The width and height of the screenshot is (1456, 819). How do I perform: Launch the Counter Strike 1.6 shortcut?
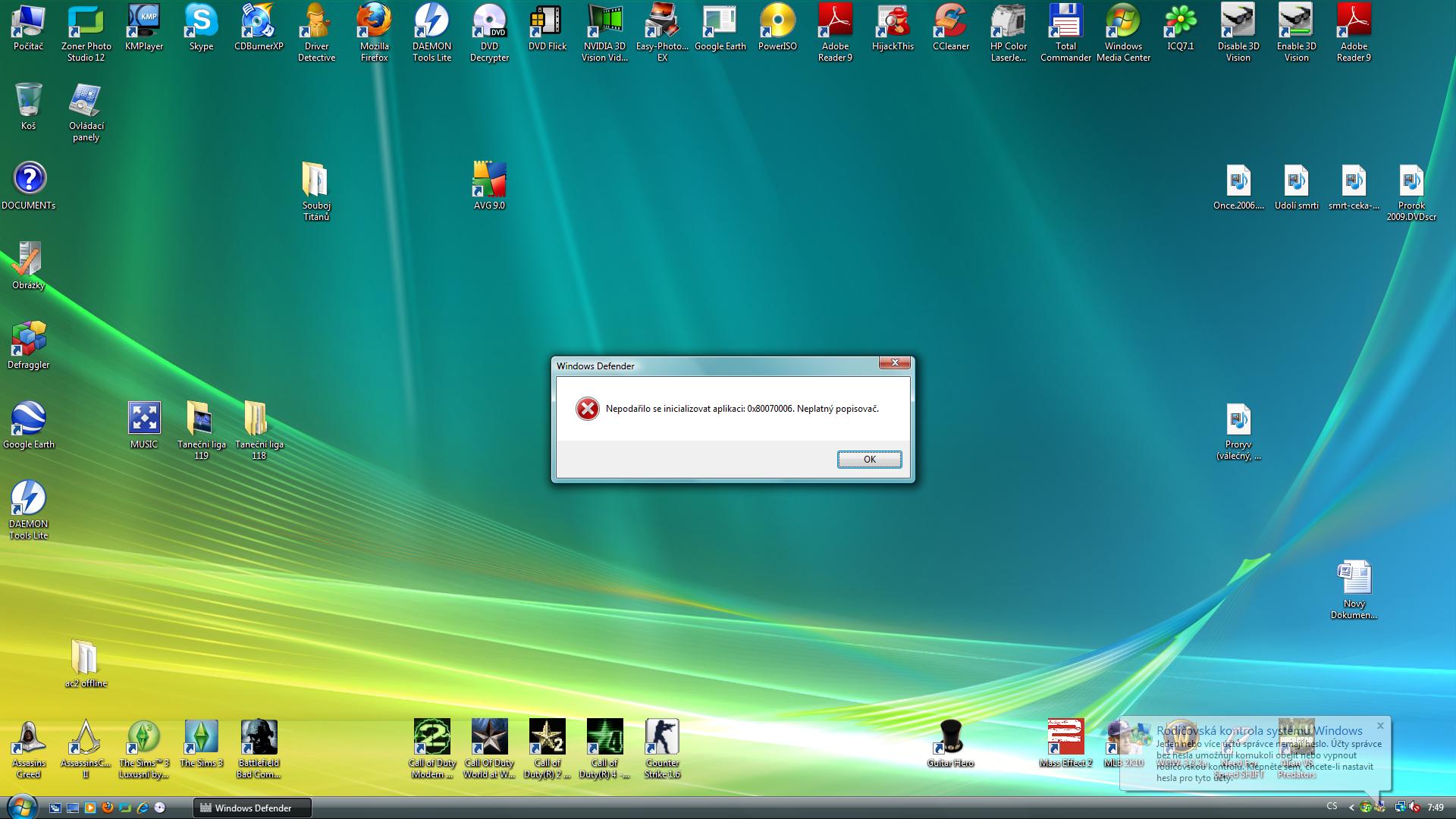click(x=662, y=737)
